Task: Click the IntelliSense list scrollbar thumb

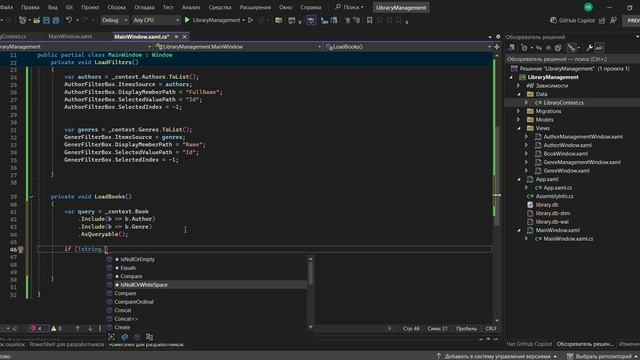Action: [311, 273]
